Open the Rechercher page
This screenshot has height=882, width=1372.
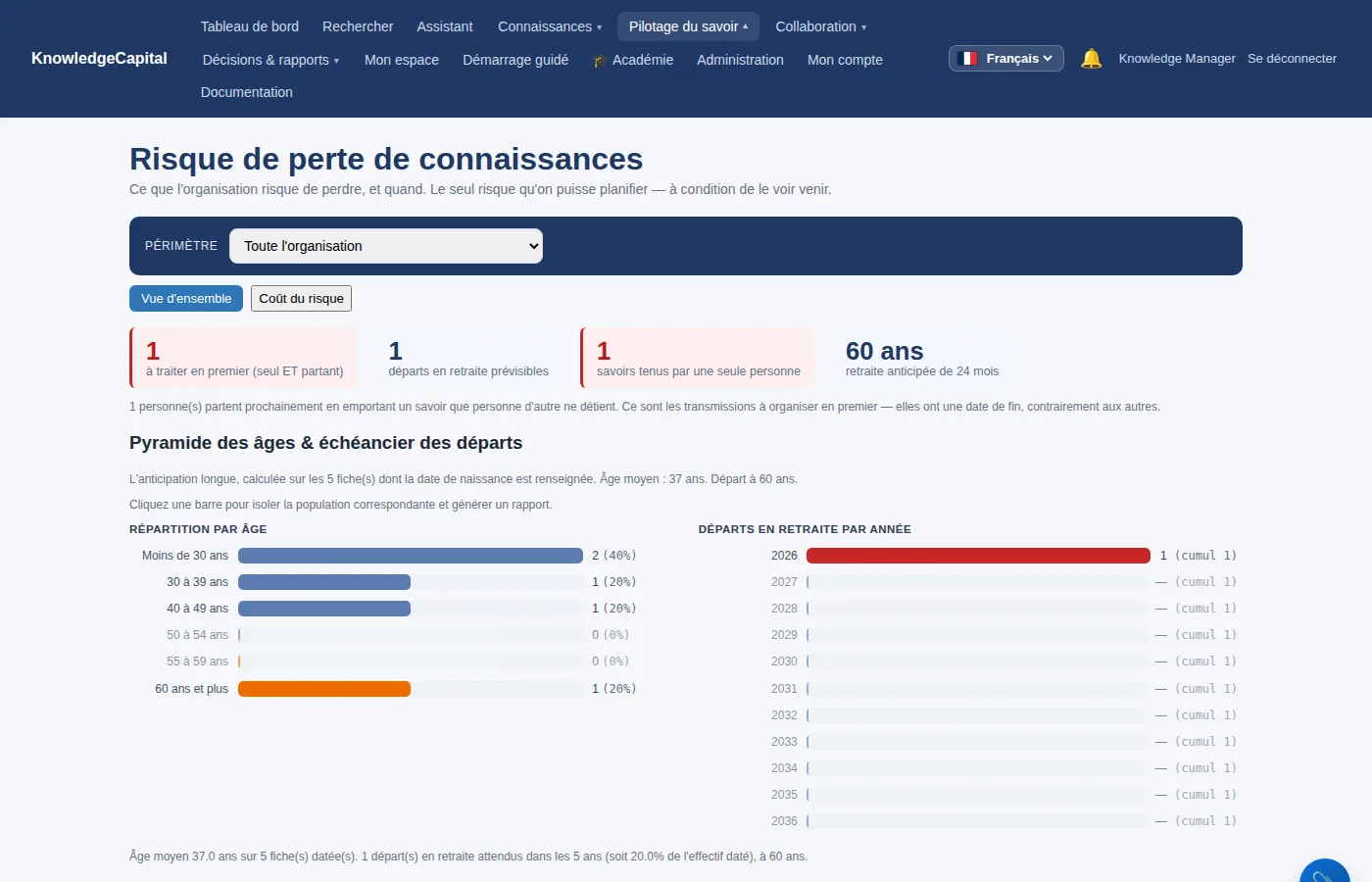tap(358, 26)
